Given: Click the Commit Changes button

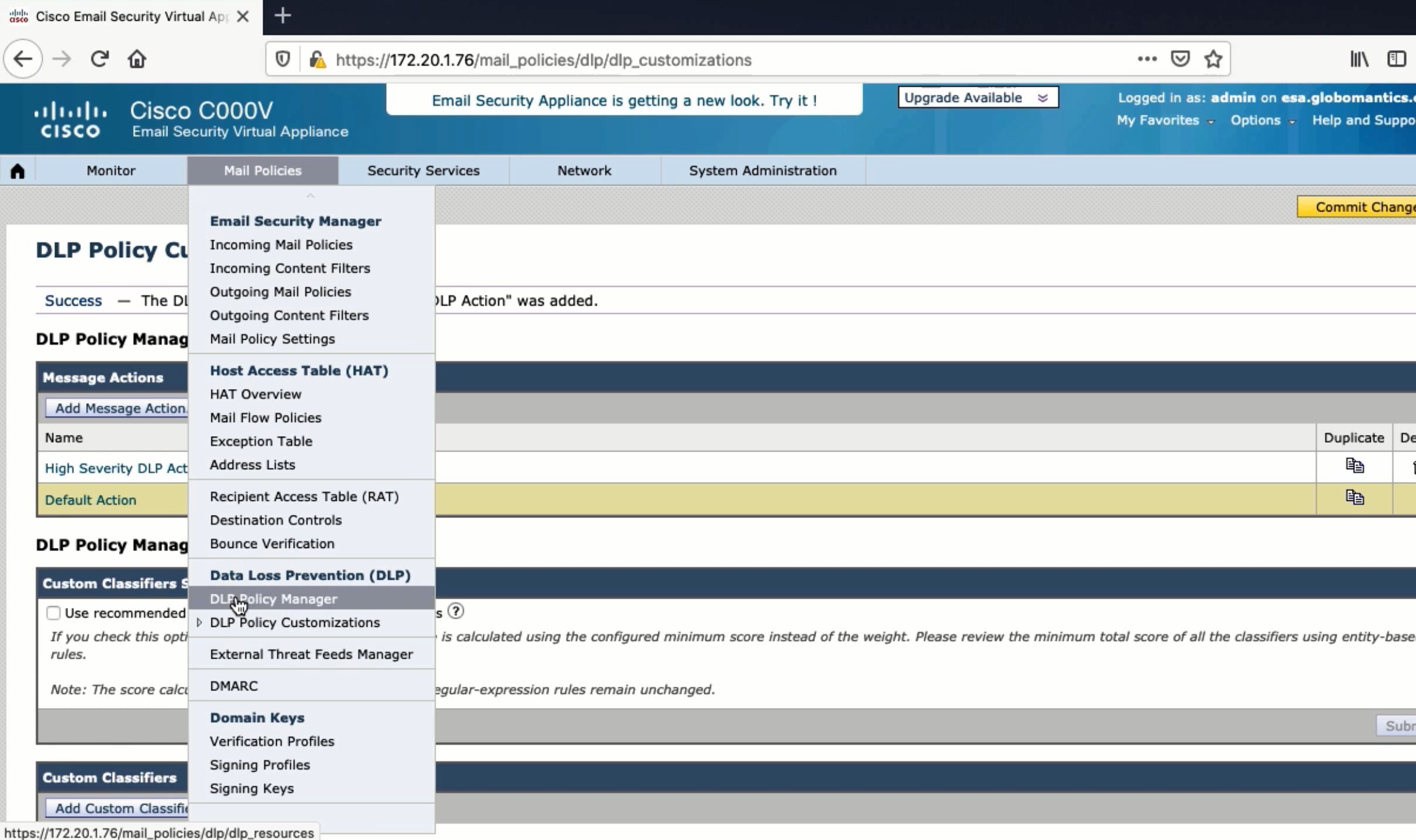Looking at the screenshot, I should 1356,207.
